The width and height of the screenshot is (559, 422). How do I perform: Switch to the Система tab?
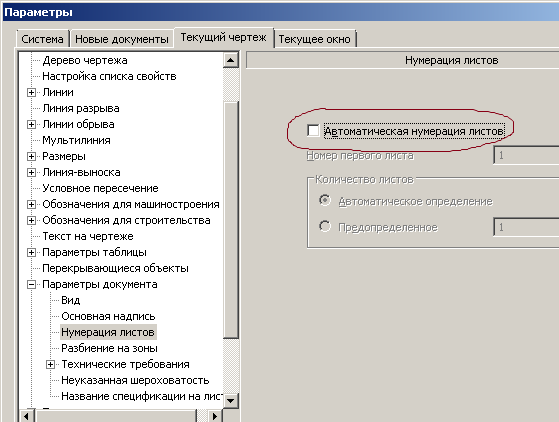(x=42, y=39)
